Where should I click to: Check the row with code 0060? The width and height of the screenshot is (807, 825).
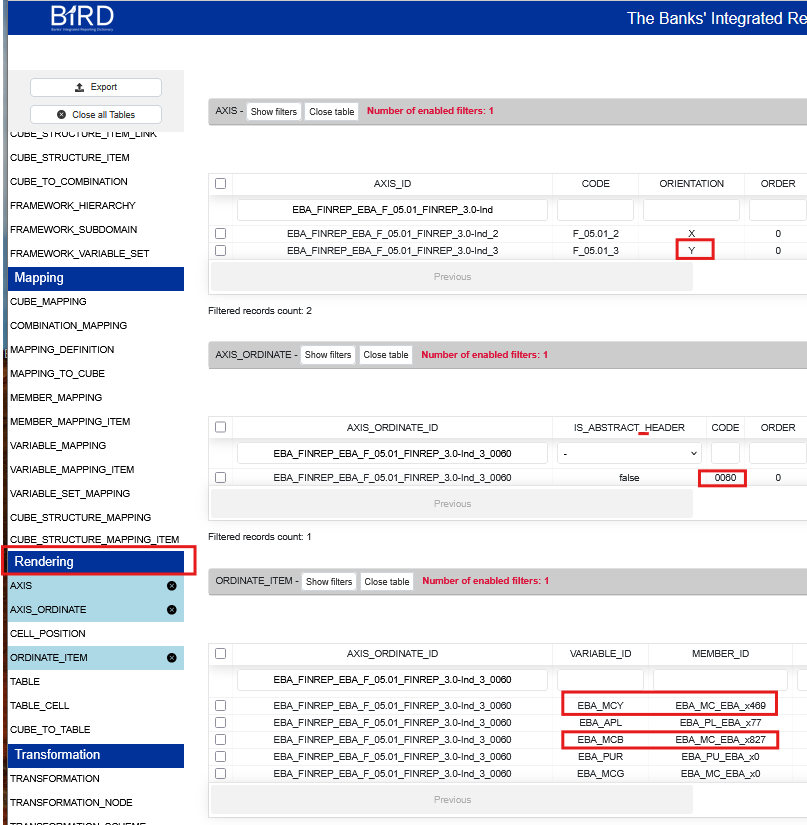click(x=220, y=478)
